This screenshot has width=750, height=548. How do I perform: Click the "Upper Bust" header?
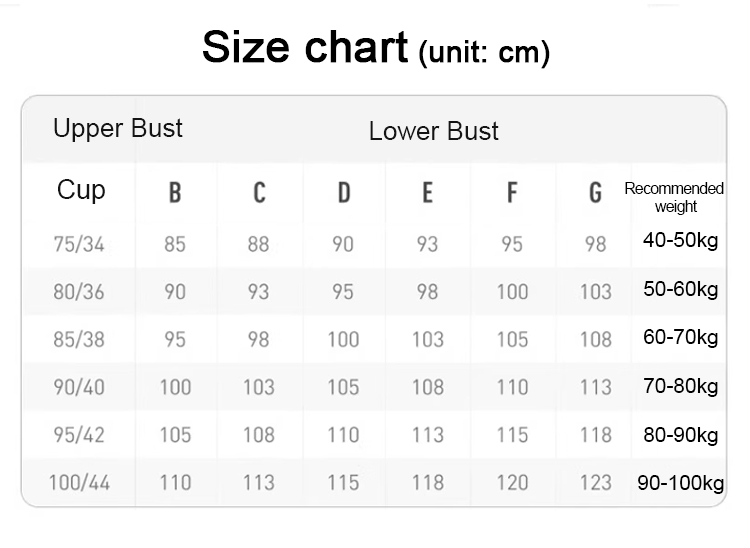pos(118,128)
